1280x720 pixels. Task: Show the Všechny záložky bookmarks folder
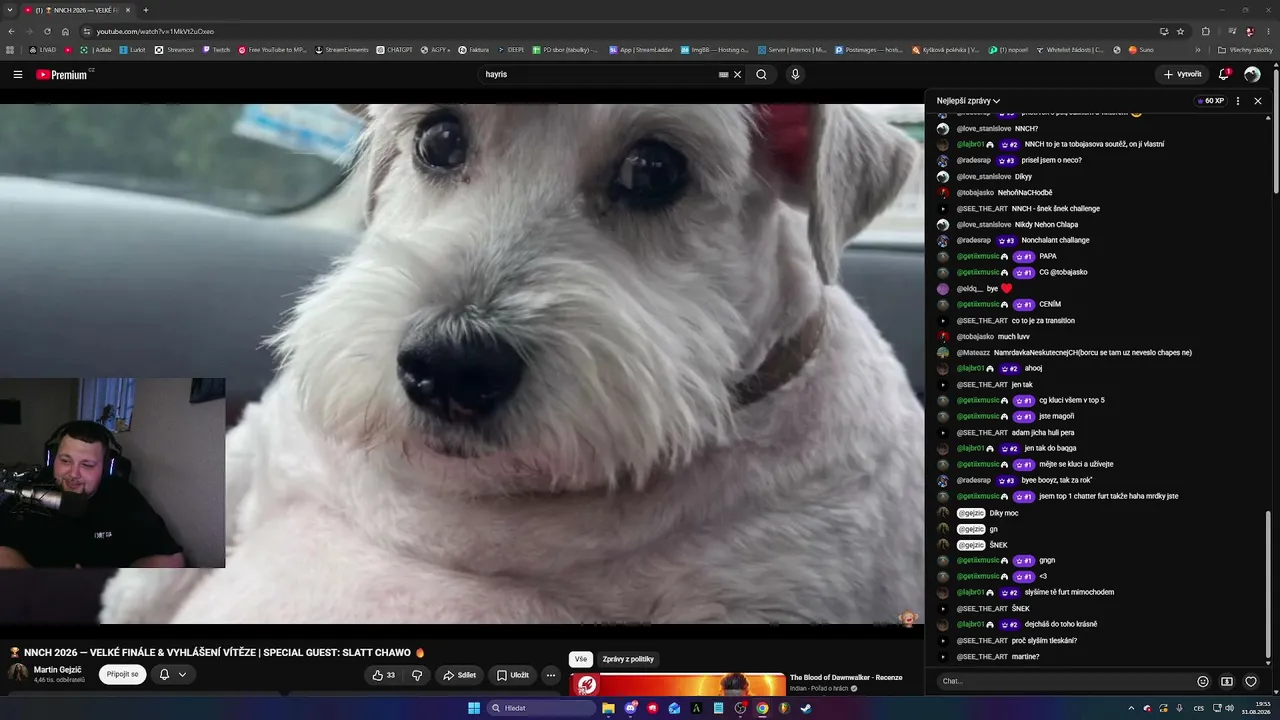pyautogui.click(x=1245, y=49)
